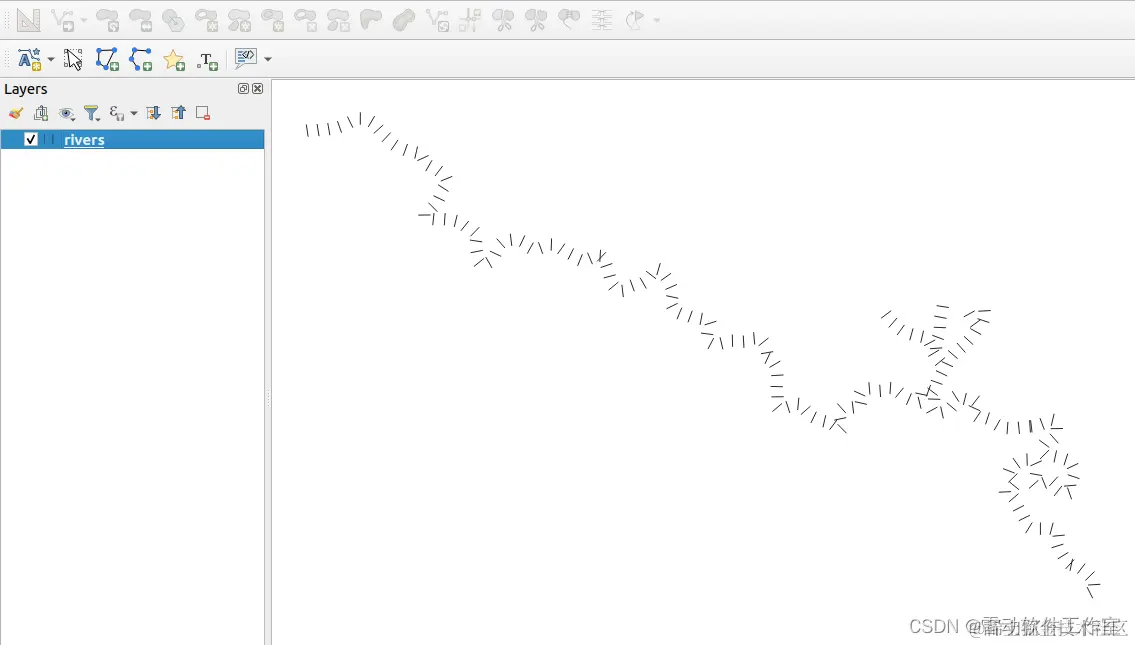Click New Annotation Layer icon
The width and height of the screenshot is (1135, 645).
[29, 59]
